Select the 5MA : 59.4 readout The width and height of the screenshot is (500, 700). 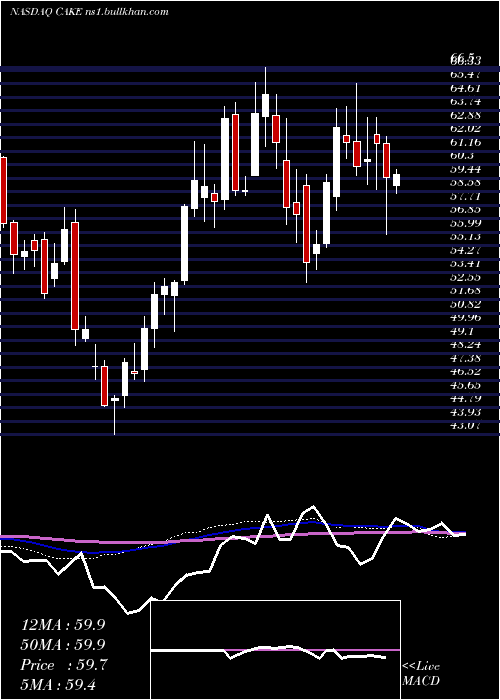tap(58, 684)
